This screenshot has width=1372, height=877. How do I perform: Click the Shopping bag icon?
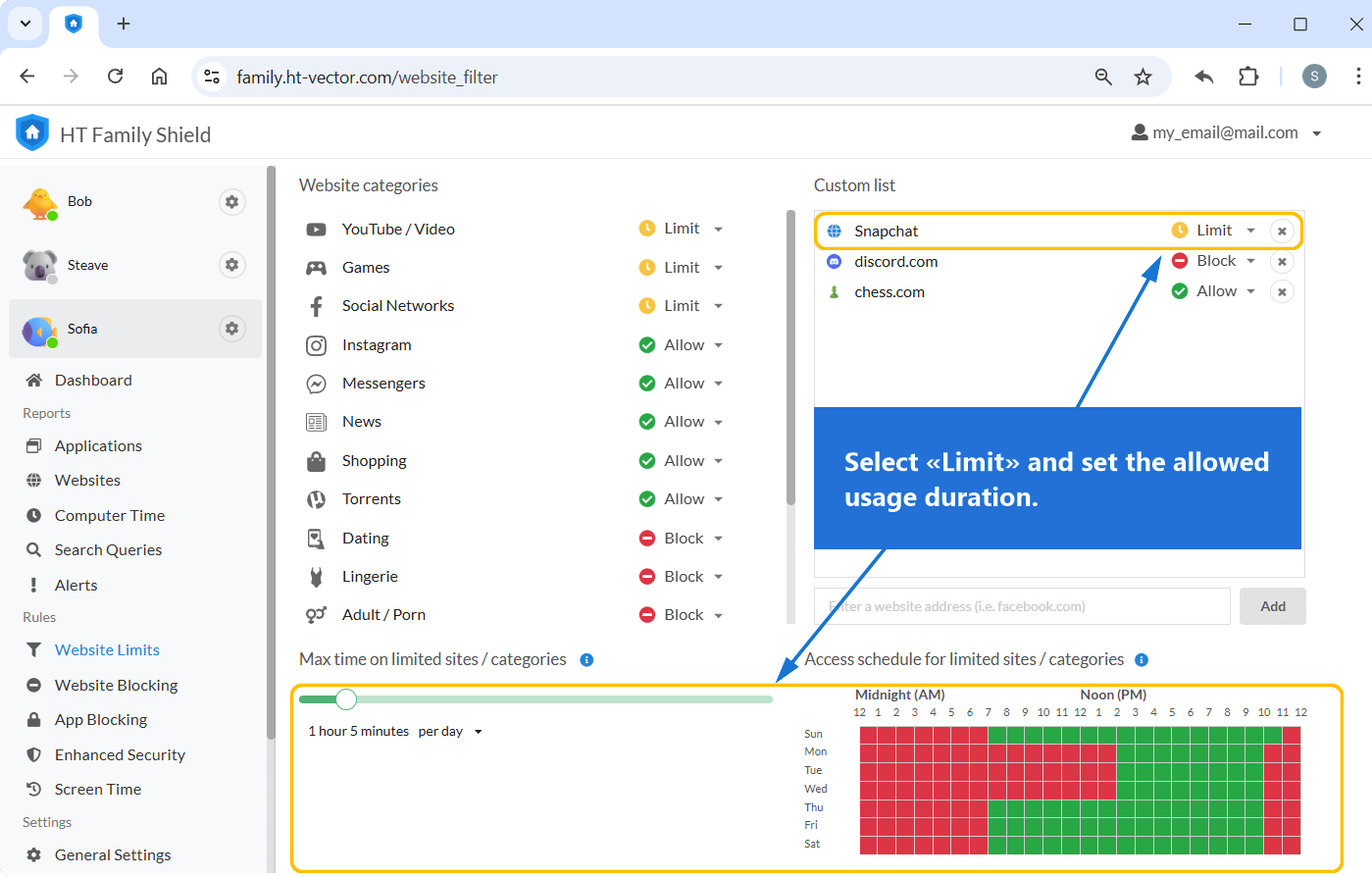[x=316, y=461]
